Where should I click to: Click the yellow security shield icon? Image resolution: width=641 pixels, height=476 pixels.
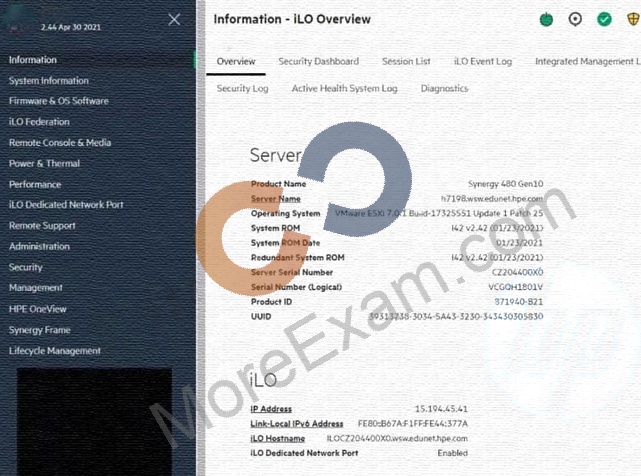[633, 19]
